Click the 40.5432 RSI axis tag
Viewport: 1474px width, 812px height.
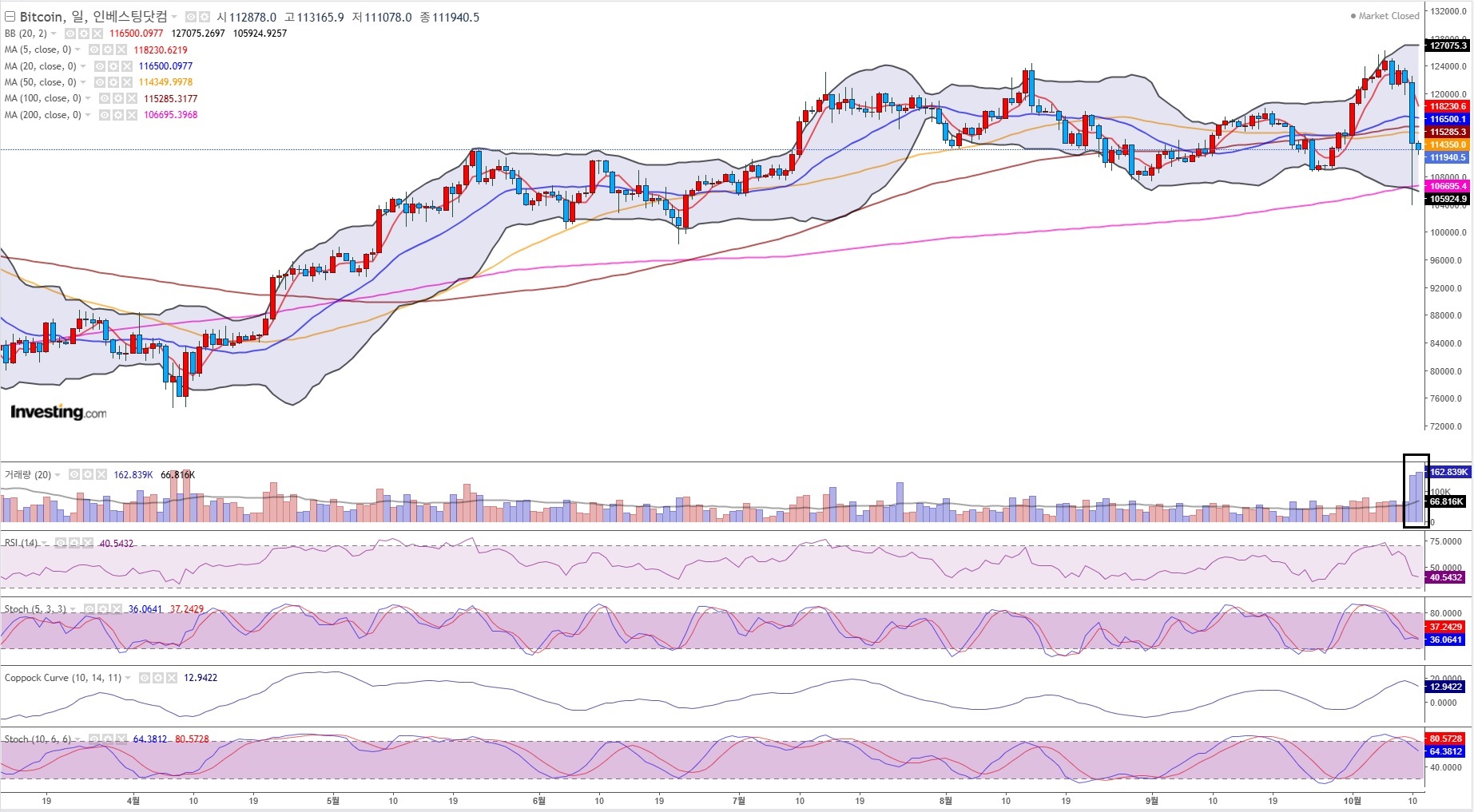coord(1446,577)
